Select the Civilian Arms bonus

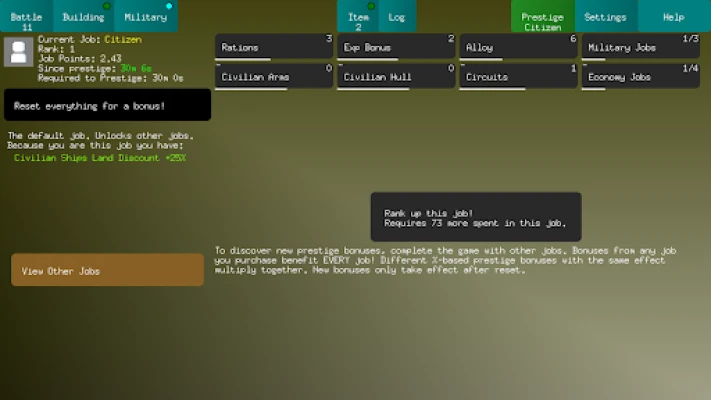[275, 76]
